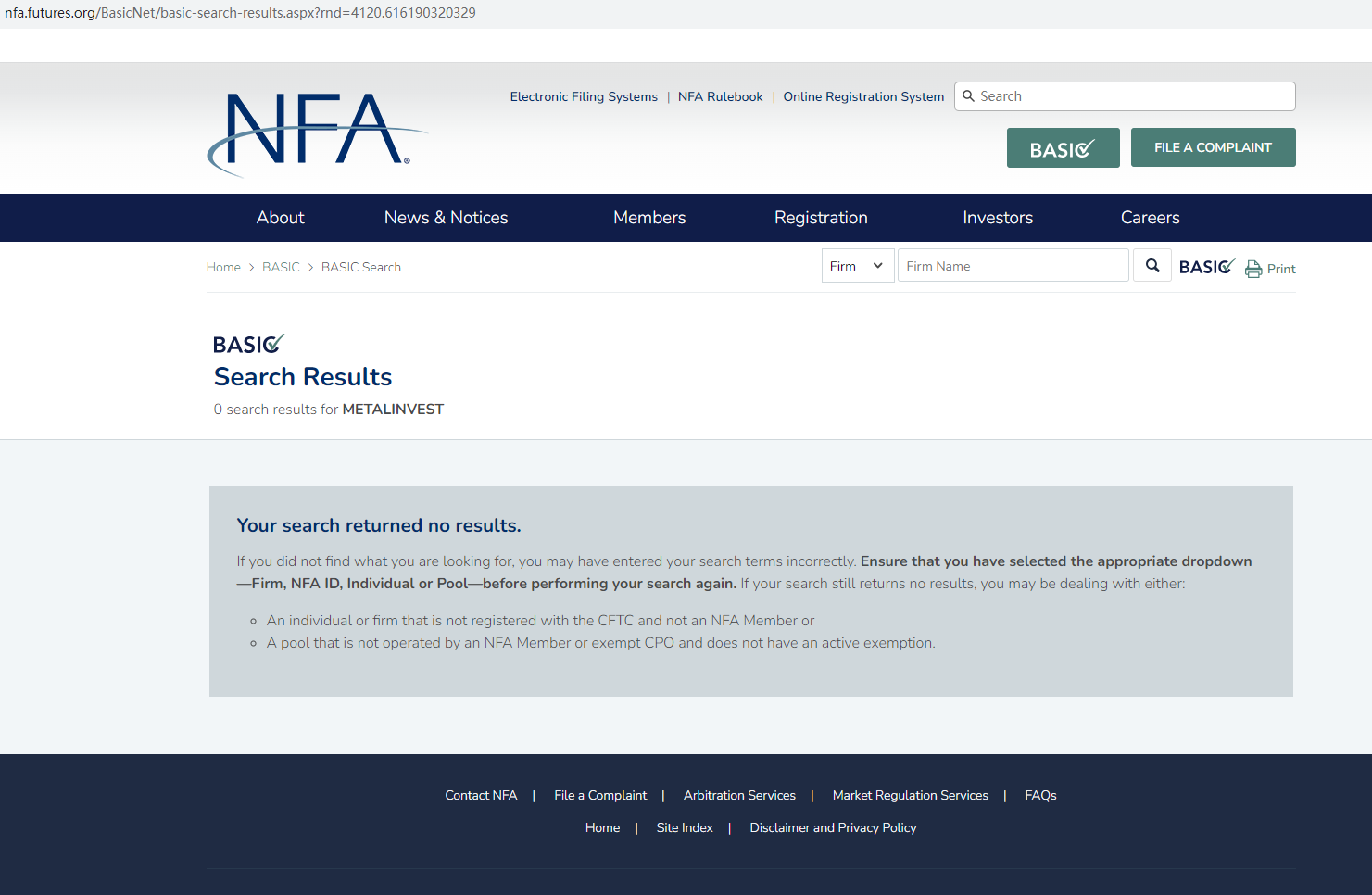Click the printer icon
This screenshot has height=895, width=1372.
[1253, 269]
